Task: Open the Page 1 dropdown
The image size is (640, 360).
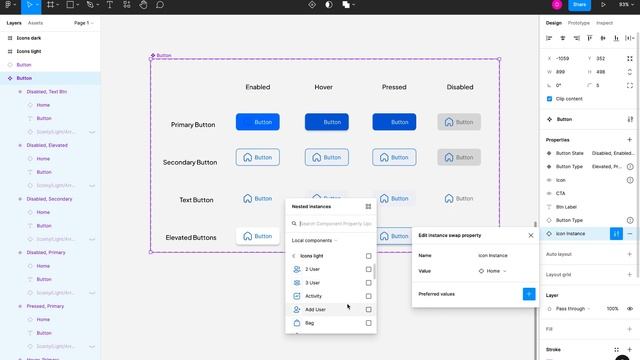Action: click(84, 23)
